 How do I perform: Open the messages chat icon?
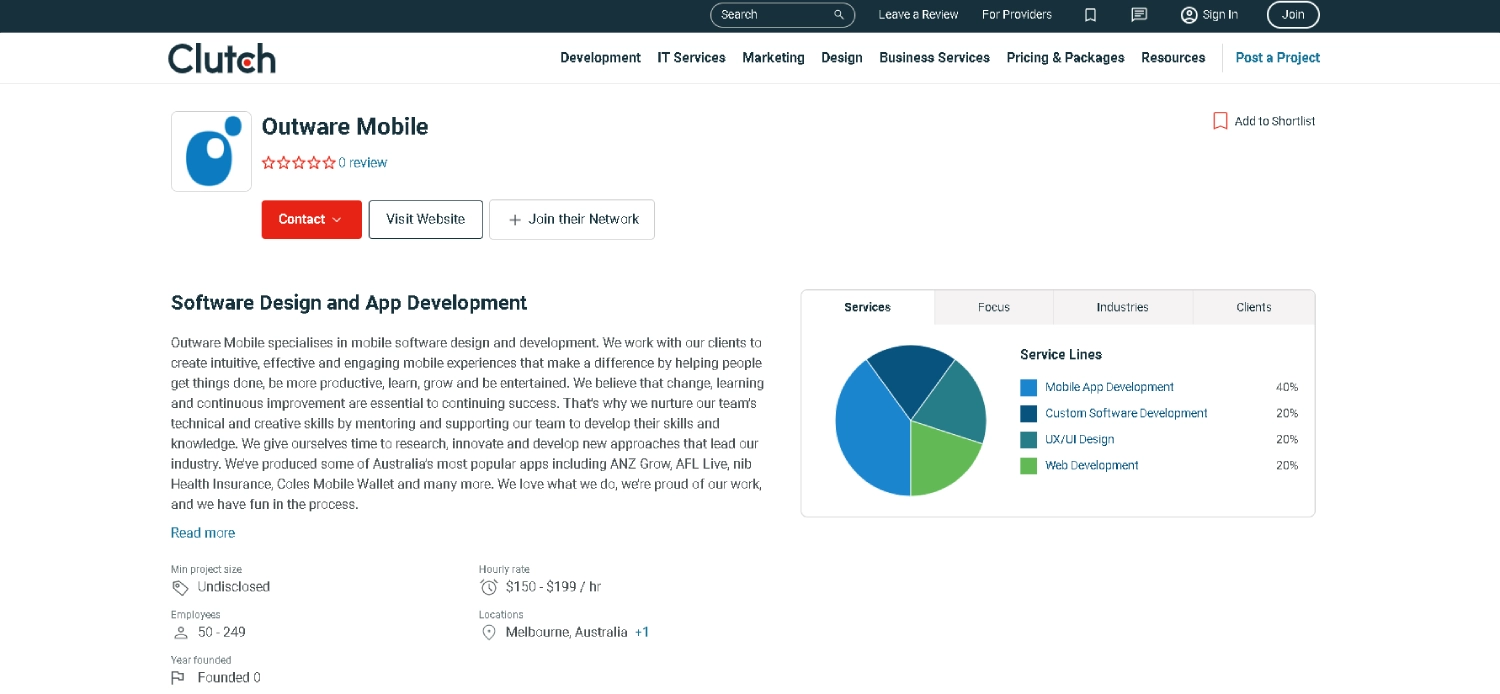tap(1139, 15)
